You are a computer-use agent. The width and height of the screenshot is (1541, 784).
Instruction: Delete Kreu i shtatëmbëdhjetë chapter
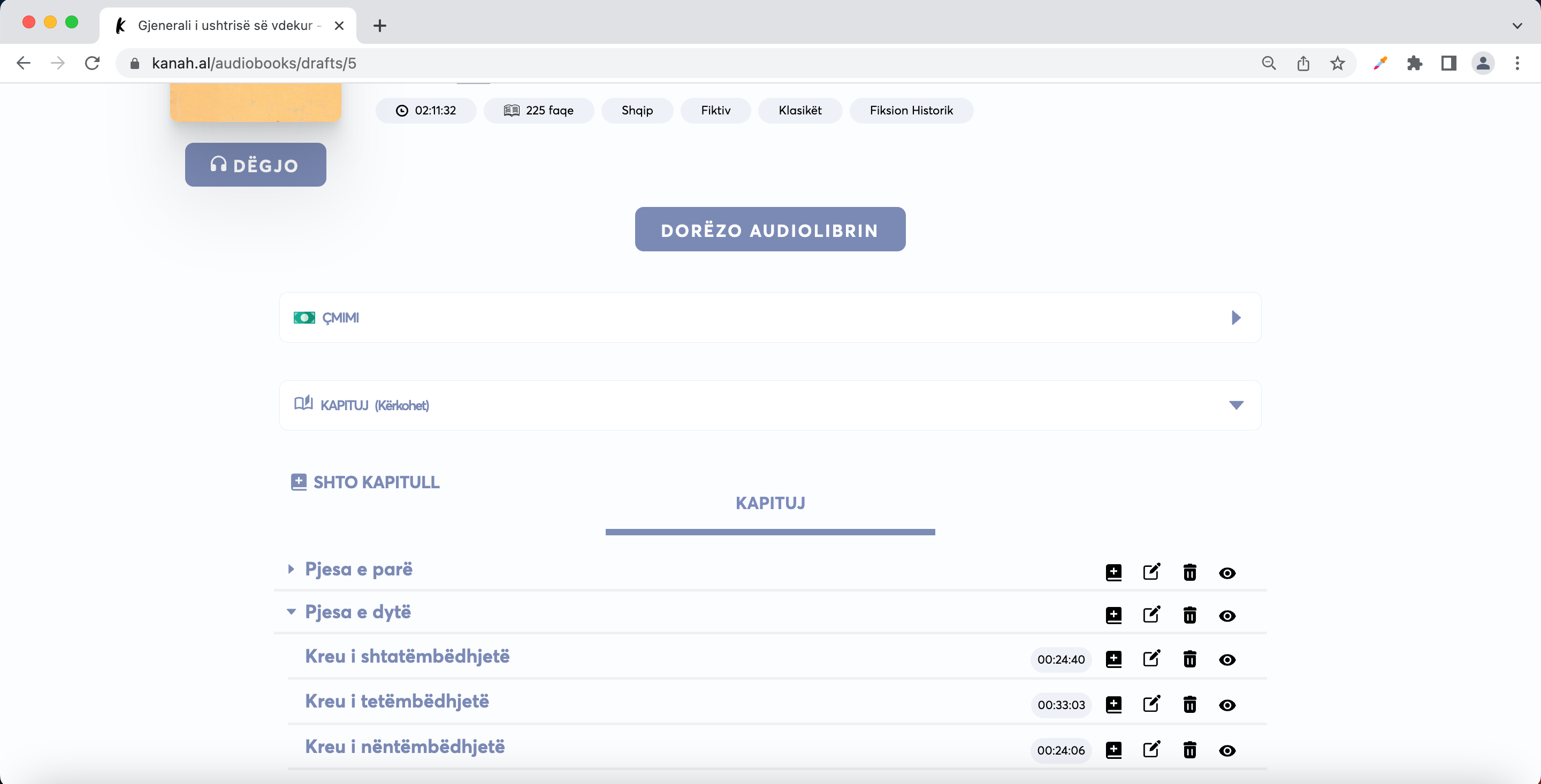(1189, 659)
